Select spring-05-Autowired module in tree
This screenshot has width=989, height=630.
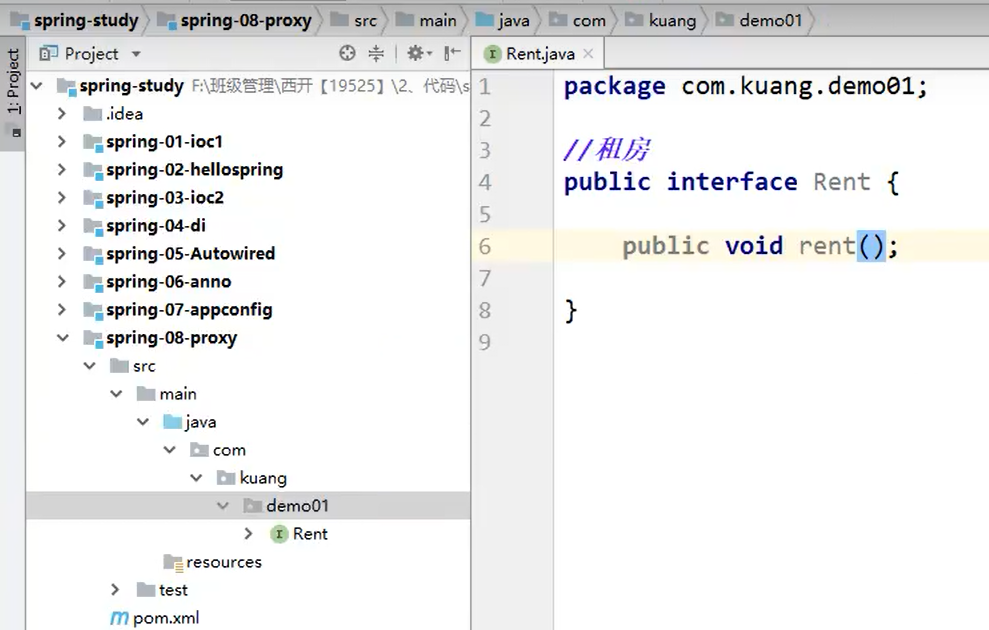pos(190,254)
